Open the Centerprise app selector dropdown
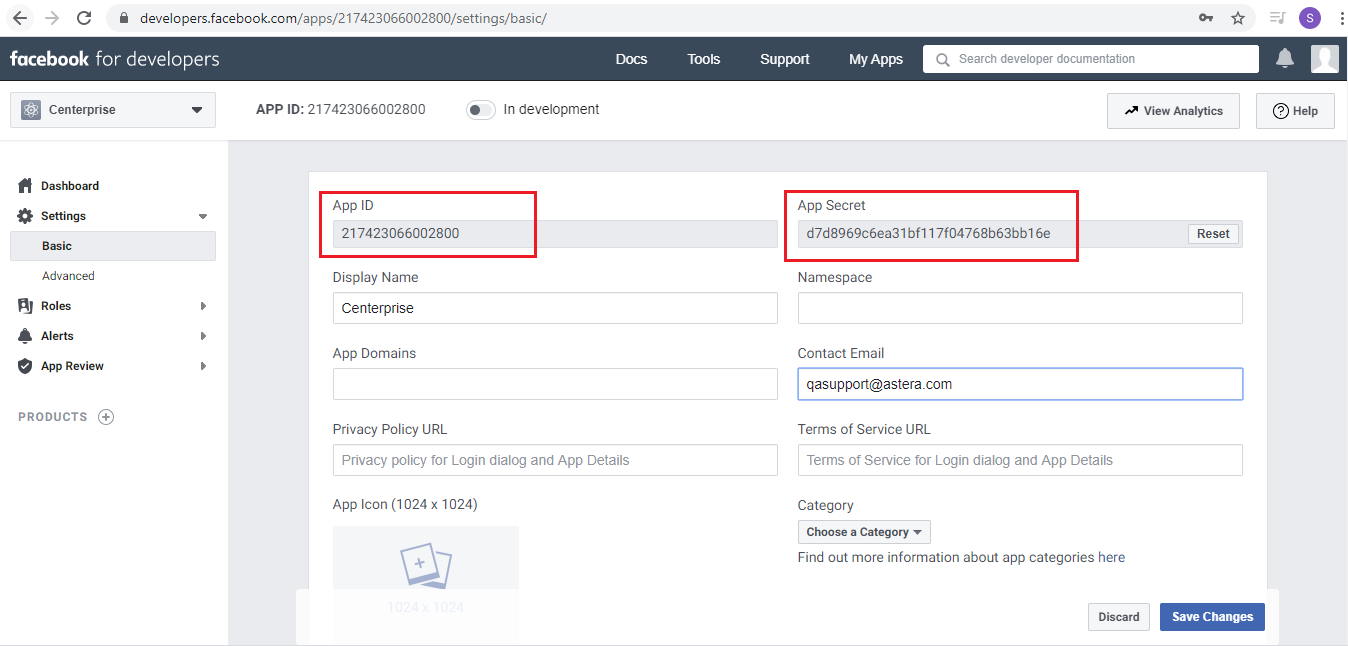This screenshot has width=1348, height=646. click(x=113, y=110)
